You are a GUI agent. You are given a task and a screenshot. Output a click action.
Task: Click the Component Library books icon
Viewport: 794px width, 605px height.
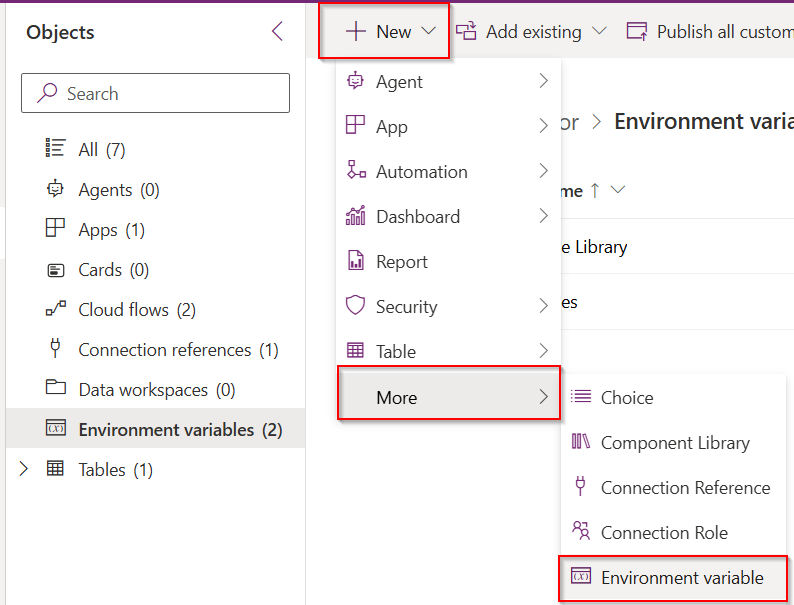point(580,442)
